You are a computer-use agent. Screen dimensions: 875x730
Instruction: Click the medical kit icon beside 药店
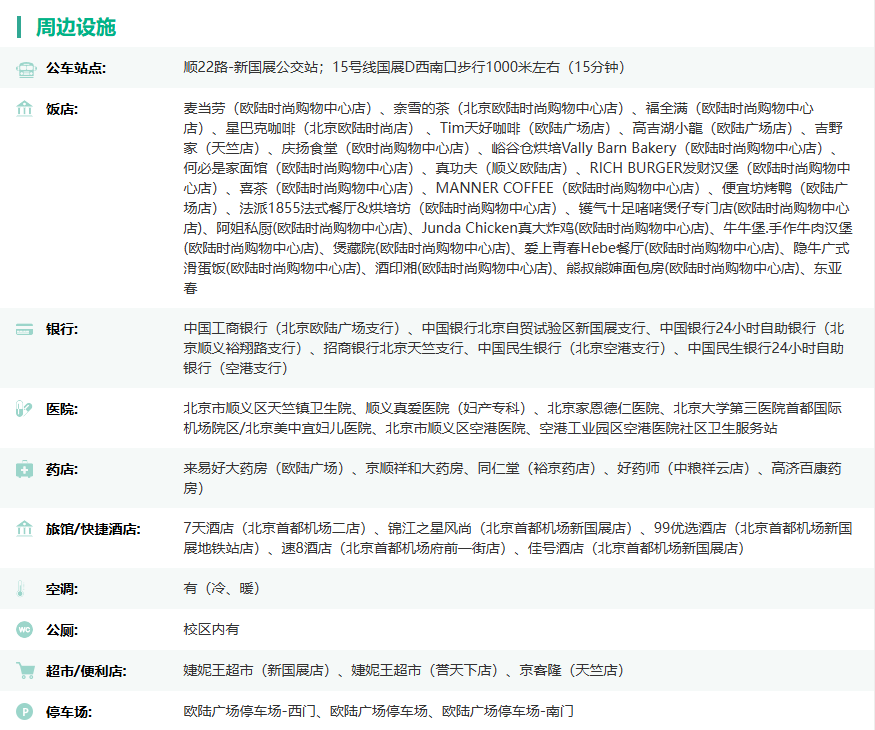pyautogui.click(x=25, y=469)
